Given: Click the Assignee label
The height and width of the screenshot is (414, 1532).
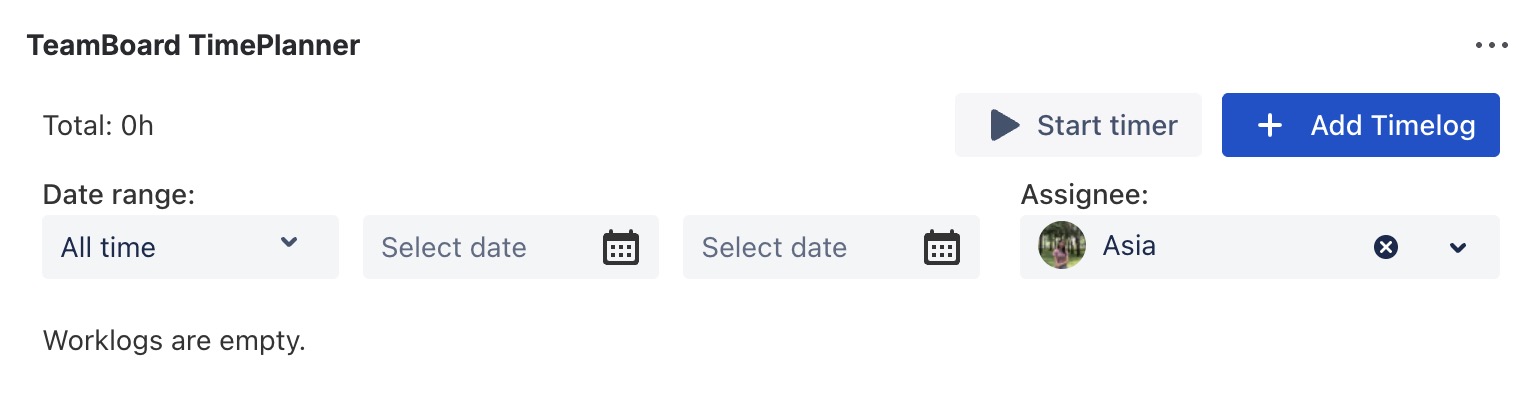Looking at the screenshot, I should [x=1084, y=196].
